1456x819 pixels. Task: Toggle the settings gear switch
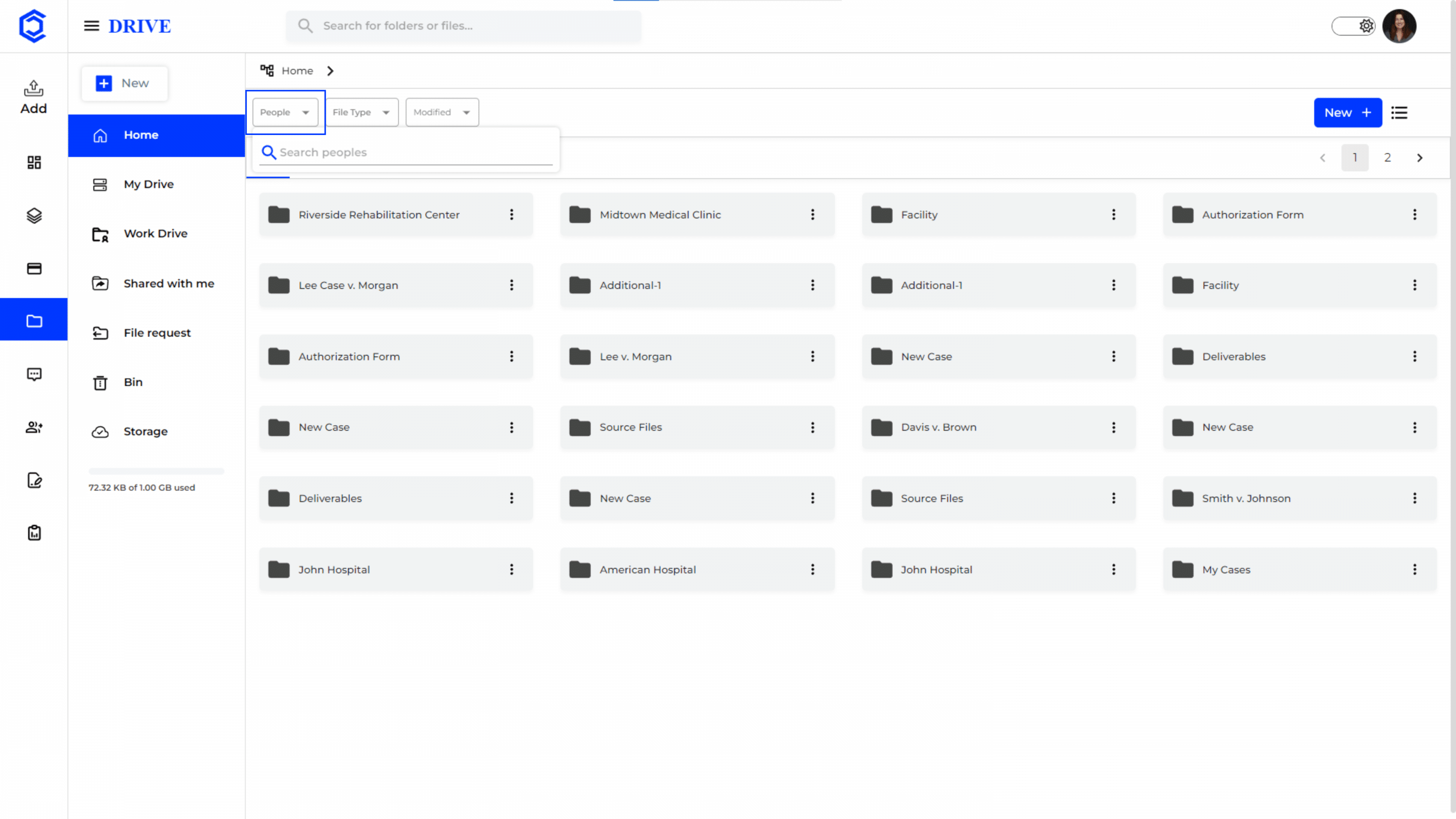[x=1354, y=26]
